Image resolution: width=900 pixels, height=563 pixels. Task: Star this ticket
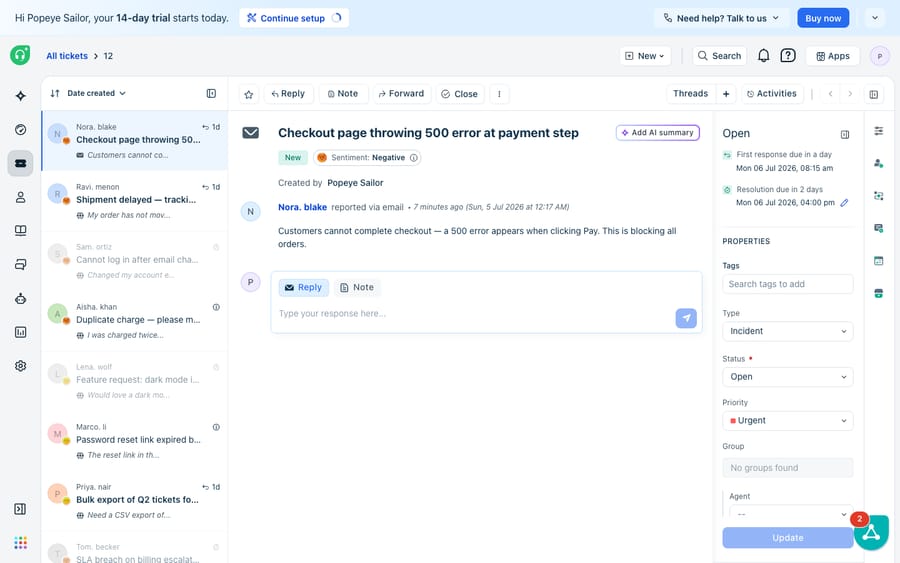(249, 94)
